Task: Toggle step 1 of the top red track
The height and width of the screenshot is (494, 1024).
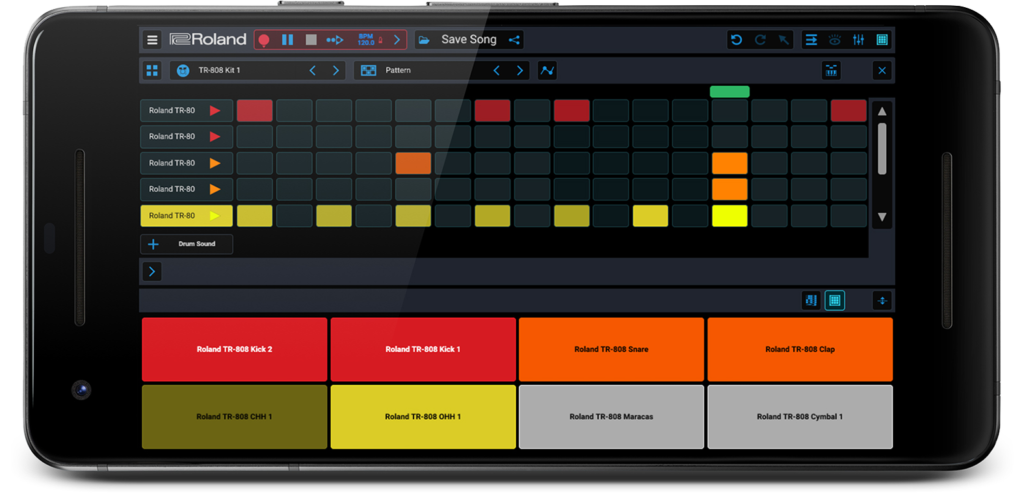Action: pyautogui.click(x=255, y=110)
